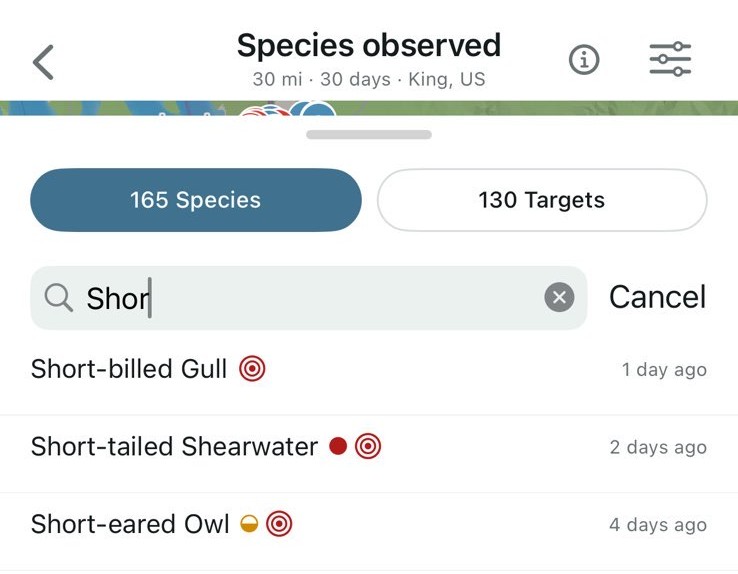Open the Short-billed Gull entry
The height and width of the screenshot is (574, 738).
(x=129, y=369)
